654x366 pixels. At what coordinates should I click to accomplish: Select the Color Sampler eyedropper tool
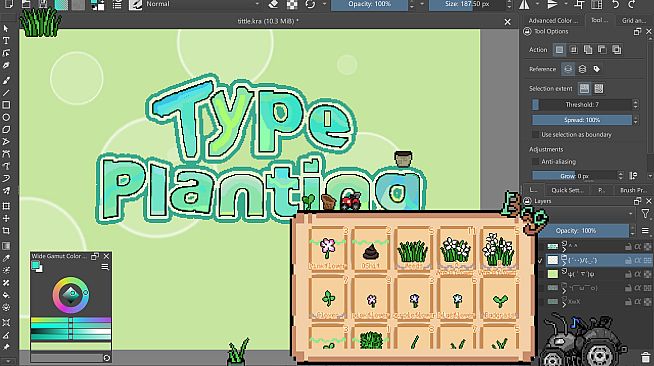pos(6,258)
